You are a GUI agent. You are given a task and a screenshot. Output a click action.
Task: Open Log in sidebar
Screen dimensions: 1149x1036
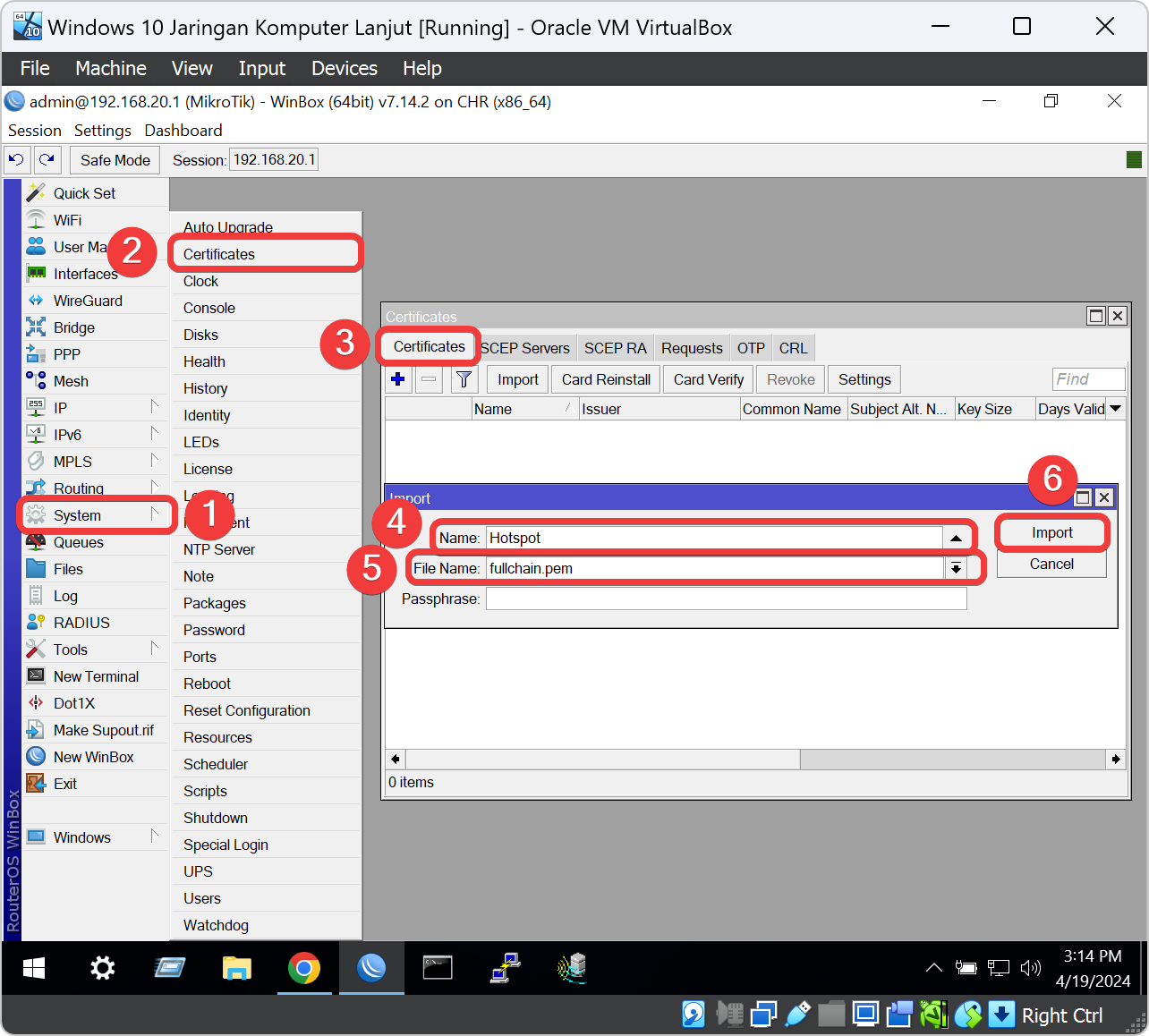65,596
